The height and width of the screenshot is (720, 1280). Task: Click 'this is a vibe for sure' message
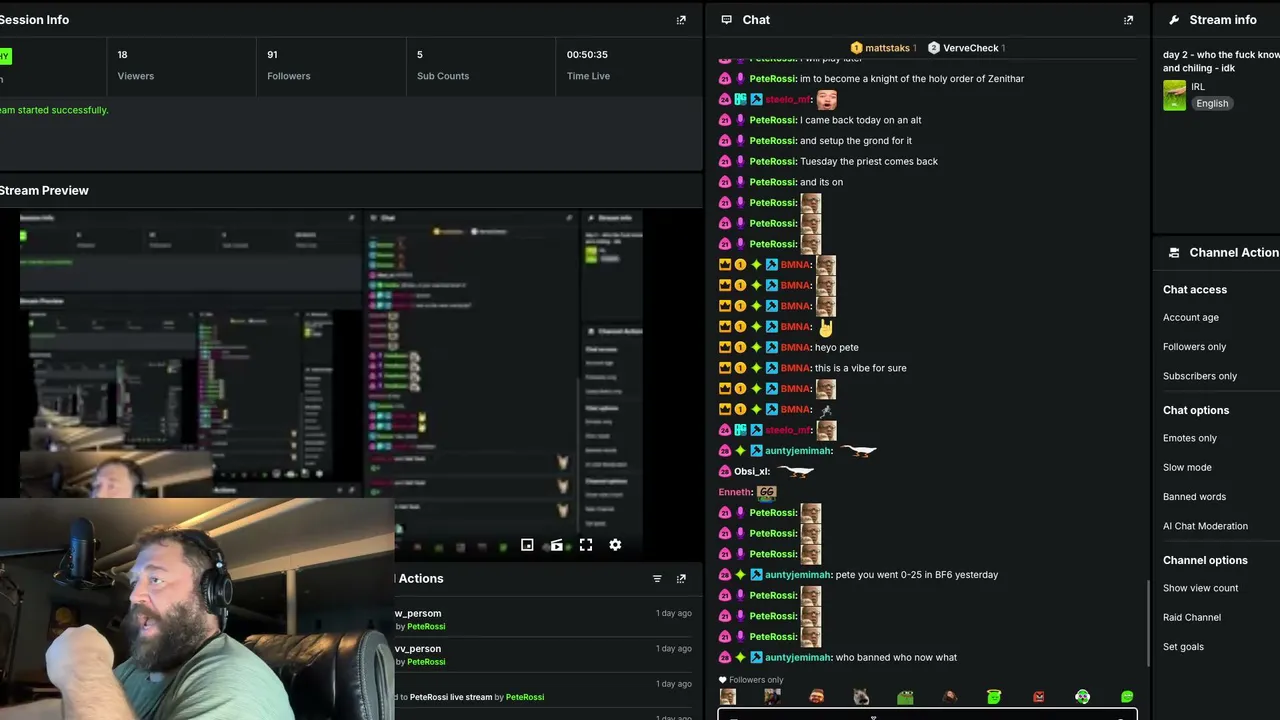click(x=861, y=368)
